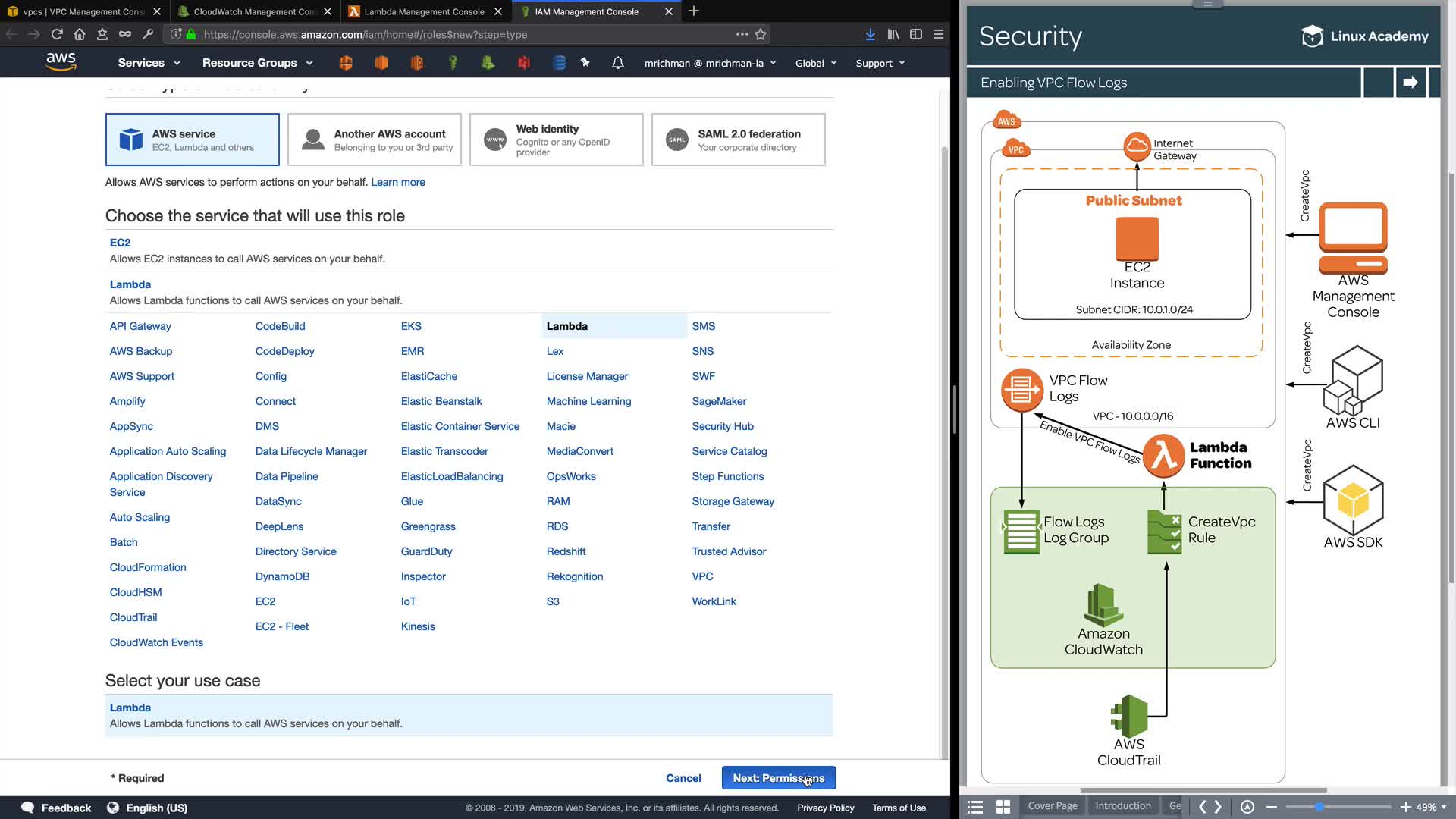Click the Next: Permissions button
The width and height of the screenshot is (1456, 819).
tap(778, 778)
